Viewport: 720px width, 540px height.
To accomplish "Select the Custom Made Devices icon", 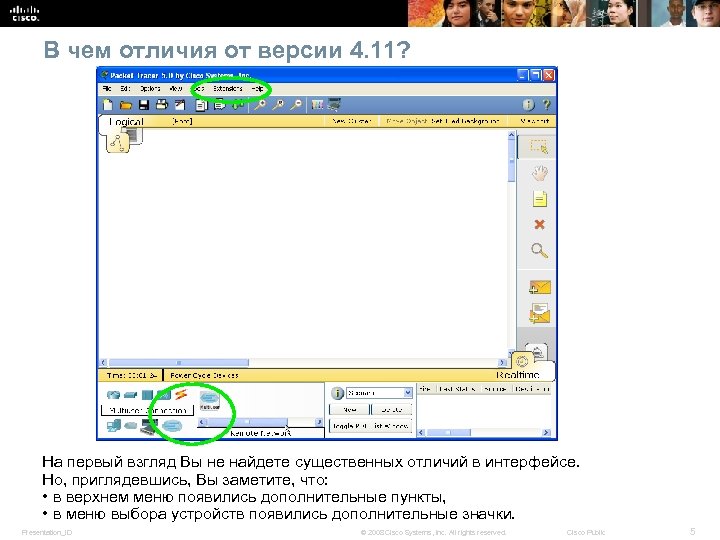I will [x=149, y=426].
